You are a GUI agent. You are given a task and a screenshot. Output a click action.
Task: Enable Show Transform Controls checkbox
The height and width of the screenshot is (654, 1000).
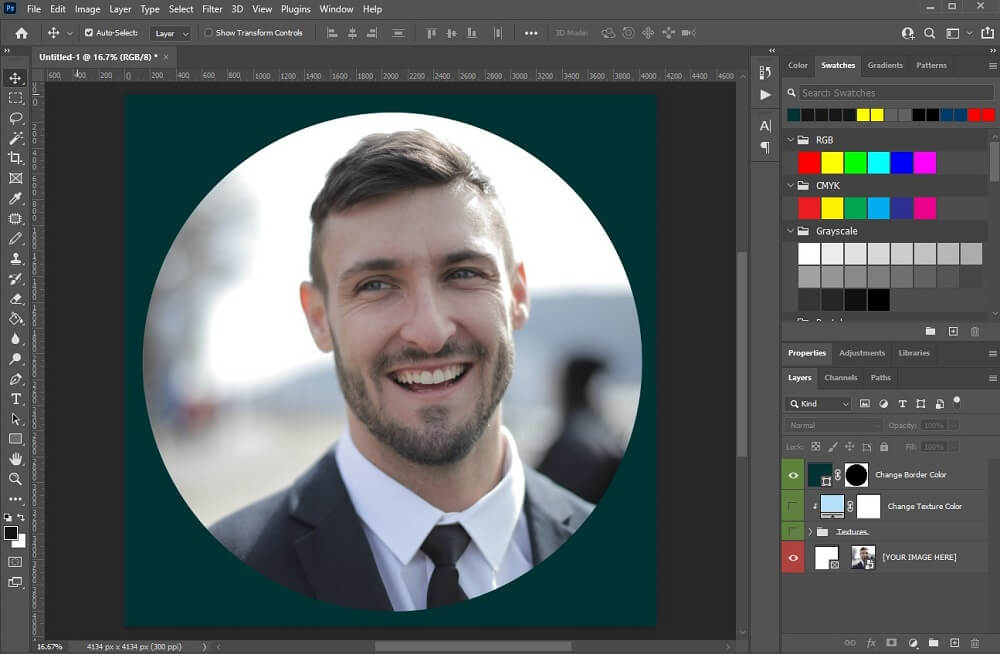coord(208,33)
